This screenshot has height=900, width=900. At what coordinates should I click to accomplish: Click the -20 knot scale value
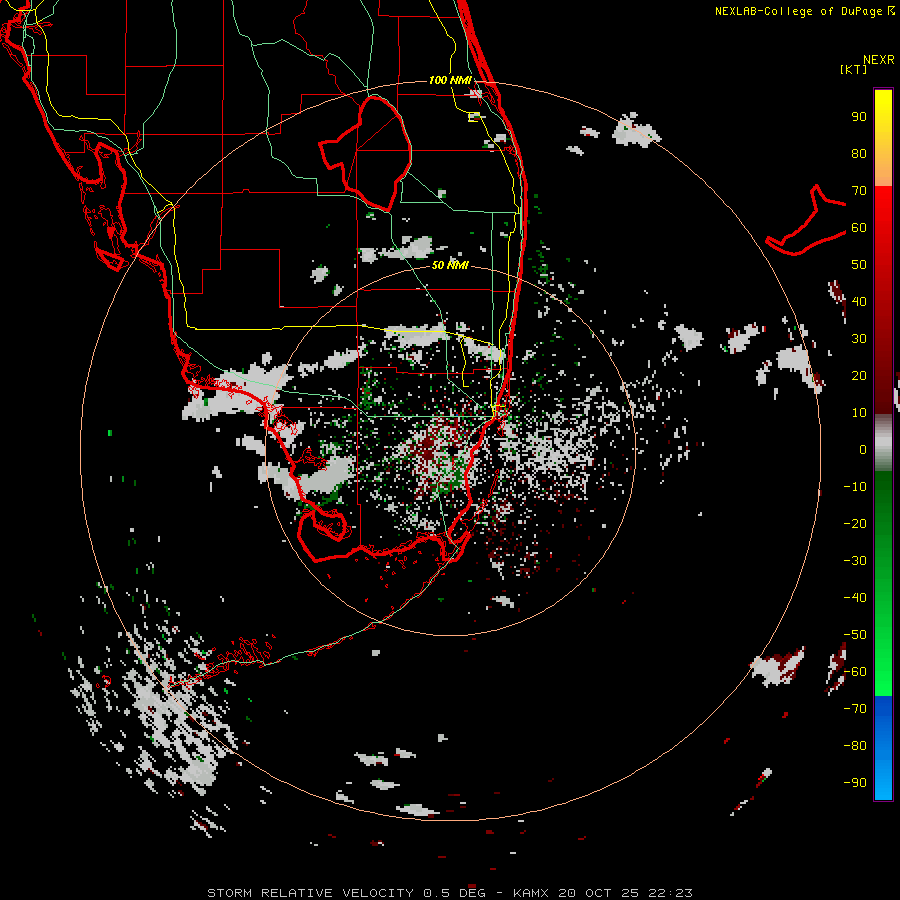tap(855, 523)
